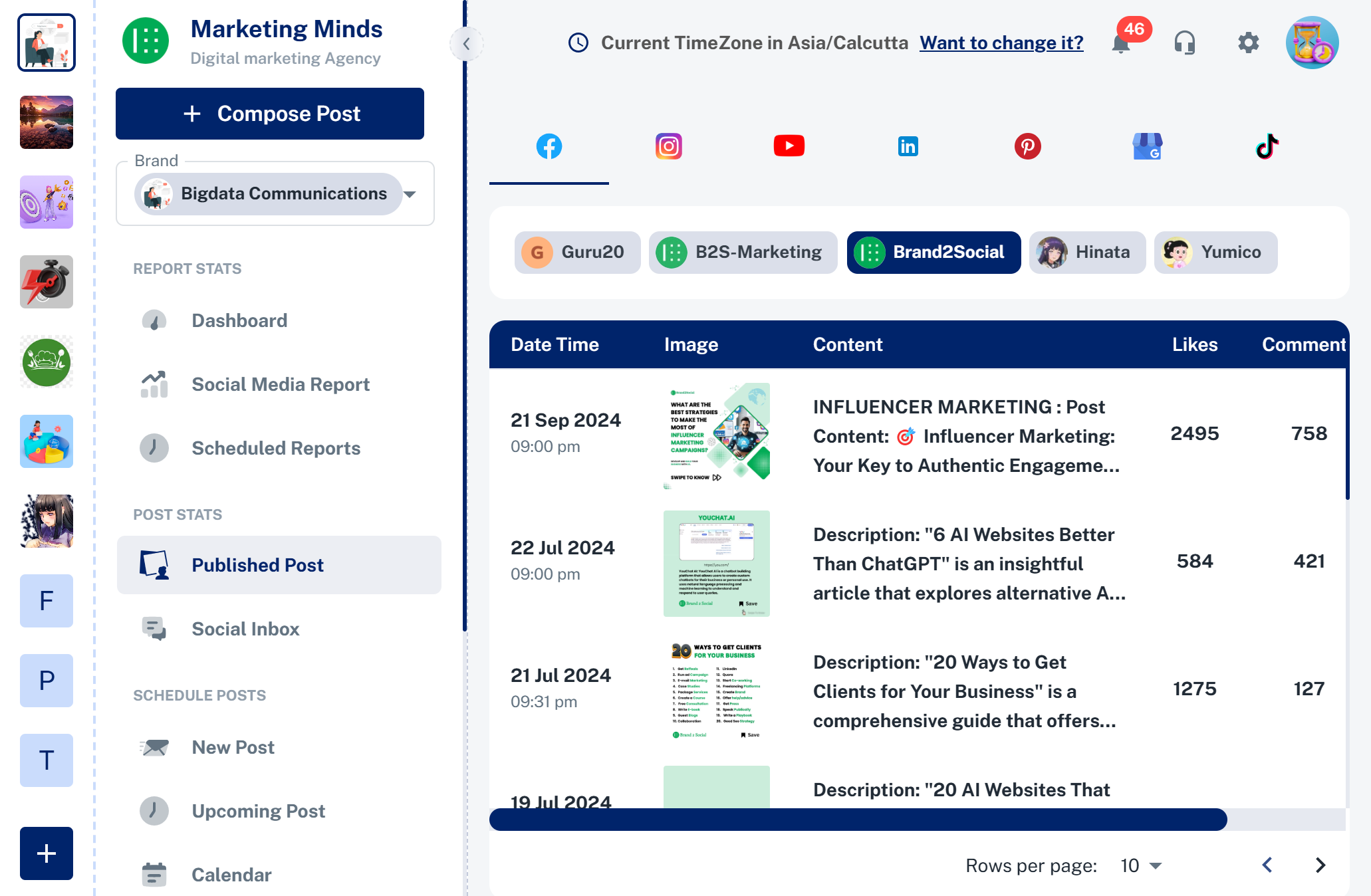The image size is (1371, 896).
Task: Open the Google Business Profile icon
Action: coord(1147,146)
